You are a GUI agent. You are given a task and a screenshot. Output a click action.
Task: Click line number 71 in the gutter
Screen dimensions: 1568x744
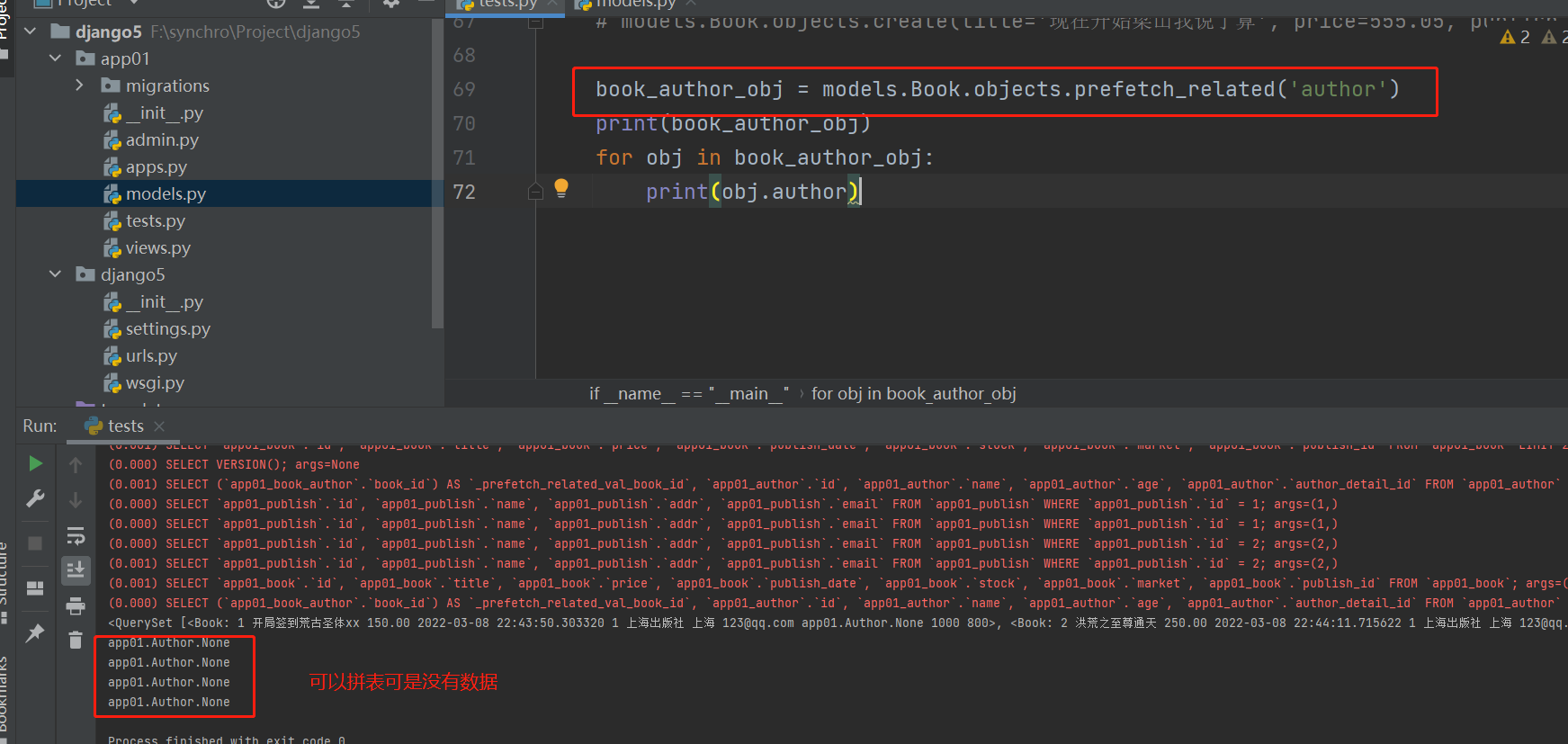(464, 158)
